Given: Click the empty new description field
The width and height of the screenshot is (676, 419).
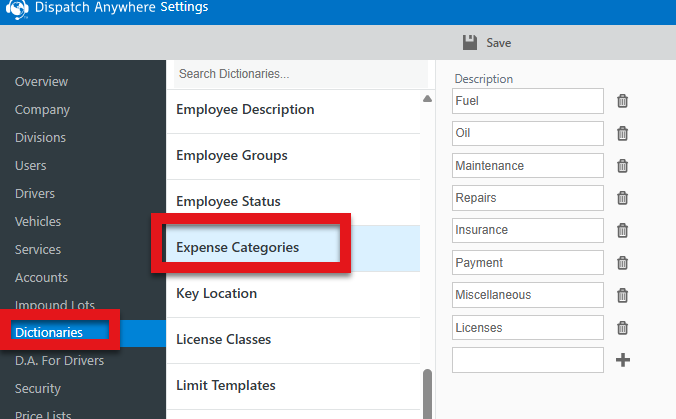Looking at the screenshot, I should (x=528, y=360).
